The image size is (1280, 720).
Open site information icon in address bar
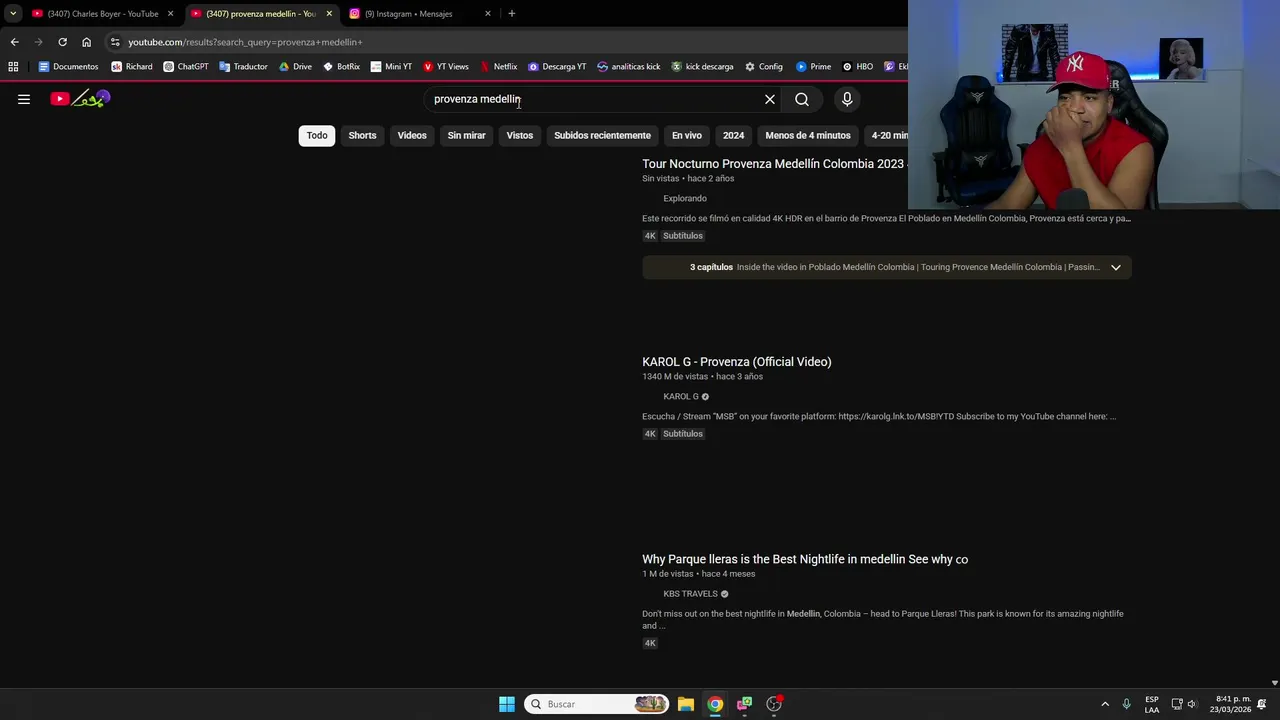click(115, 42)
